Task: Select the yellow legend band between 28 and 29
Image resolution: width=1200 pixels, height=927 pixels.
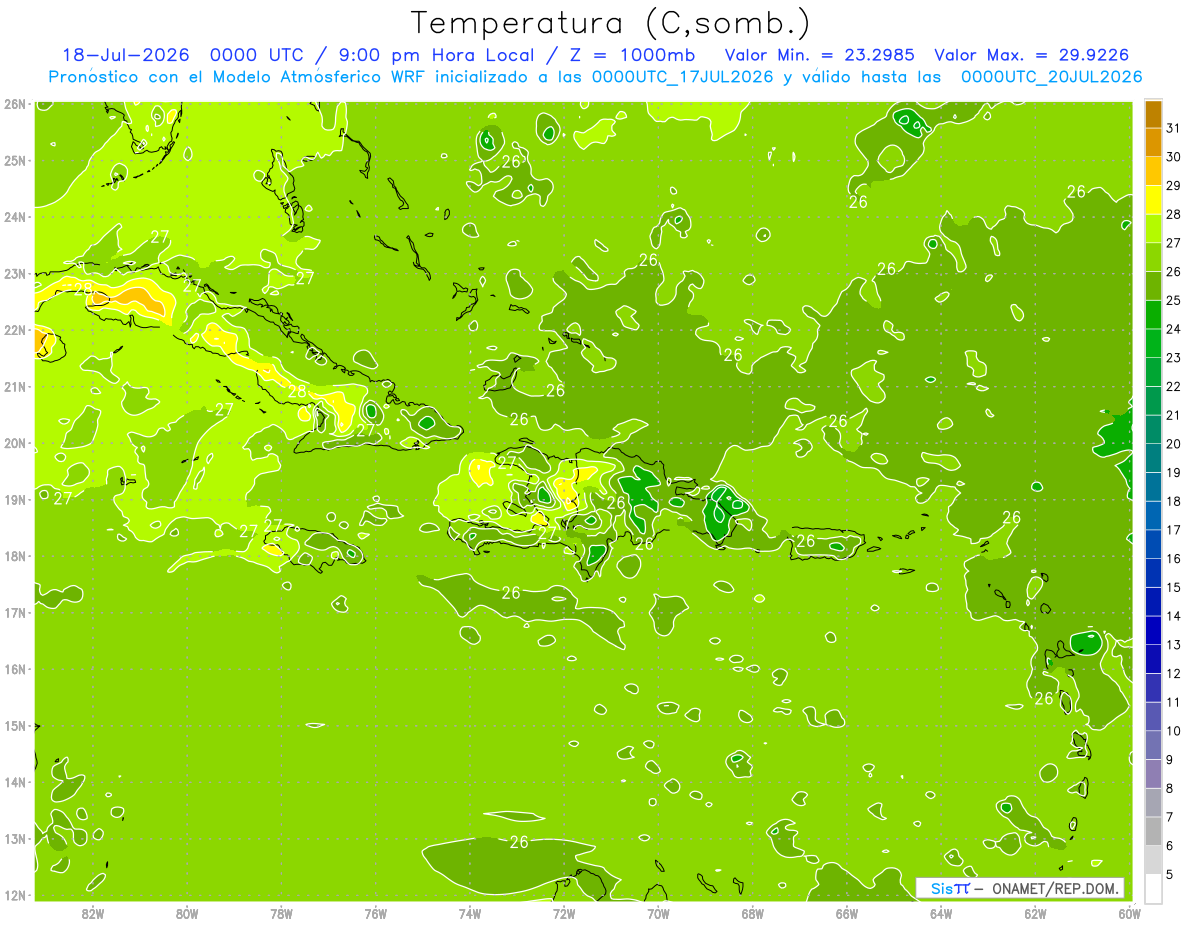Action: [x=1153, y=200]
